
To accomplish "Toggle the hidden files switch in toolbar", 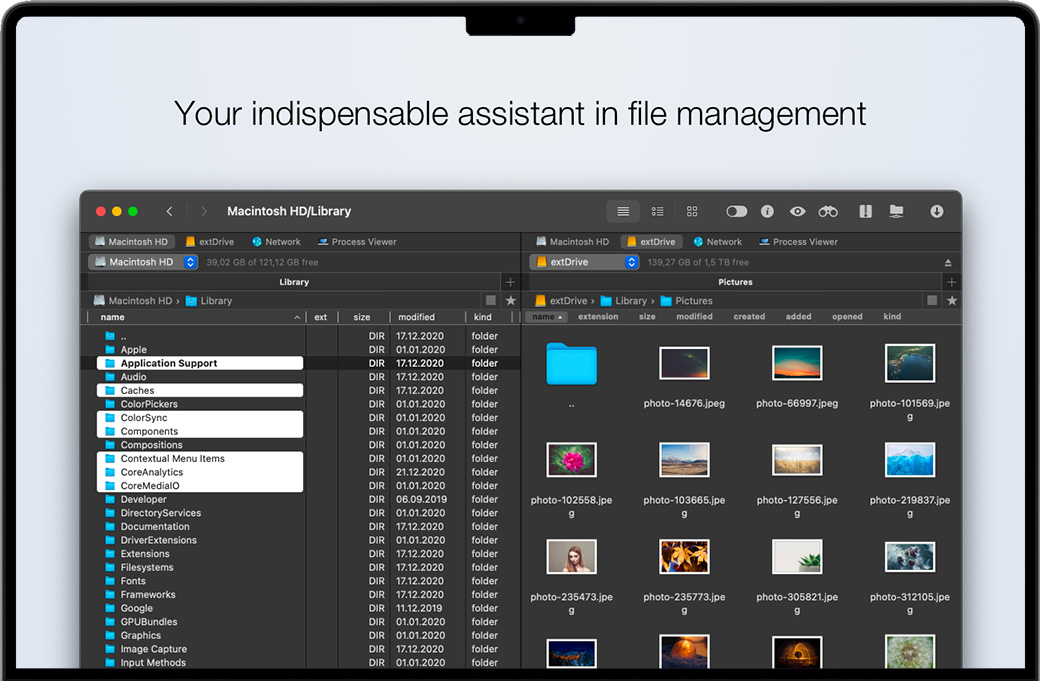I will click(737, 211).
